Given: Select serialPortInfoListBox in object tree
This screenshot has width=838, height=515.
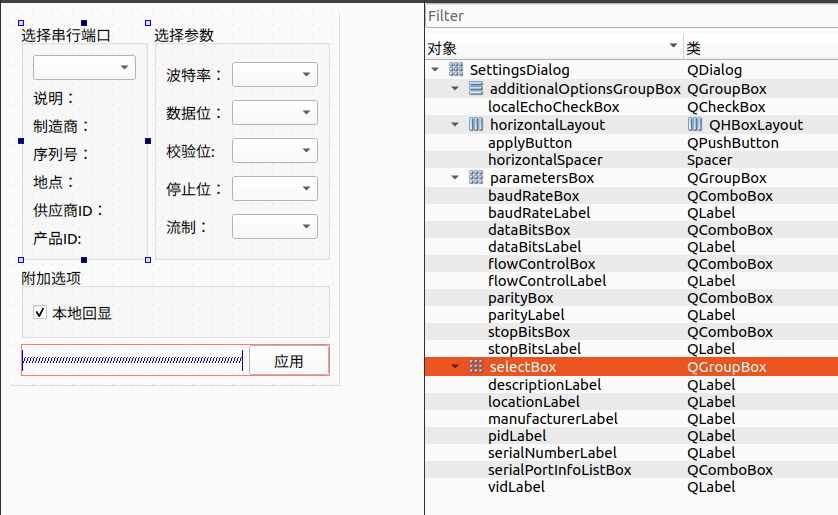Looking at the screenshot, I should (x=560, y=470).
